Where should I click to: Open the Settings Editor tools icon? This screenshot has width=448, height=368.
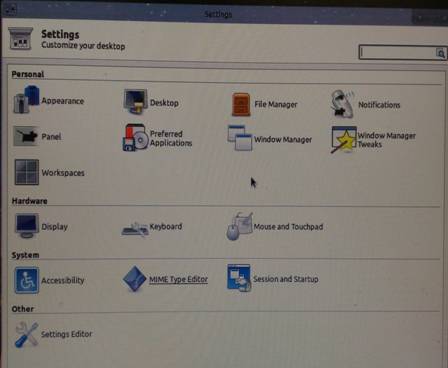click(x=27, y=334)
